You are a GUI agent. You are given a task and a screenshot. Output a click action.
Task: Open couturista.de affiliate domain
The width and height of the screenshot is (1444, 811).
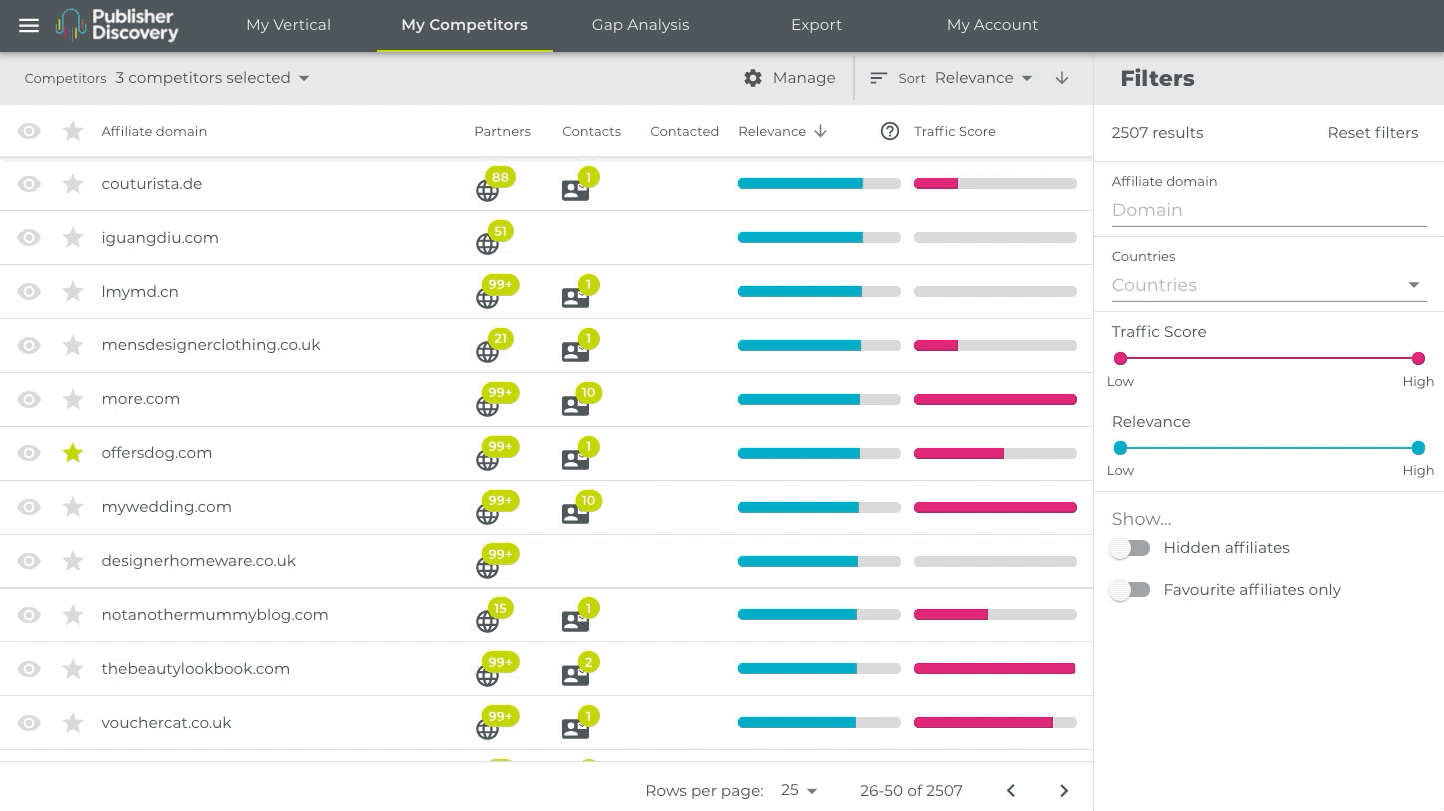click(152, 184)
